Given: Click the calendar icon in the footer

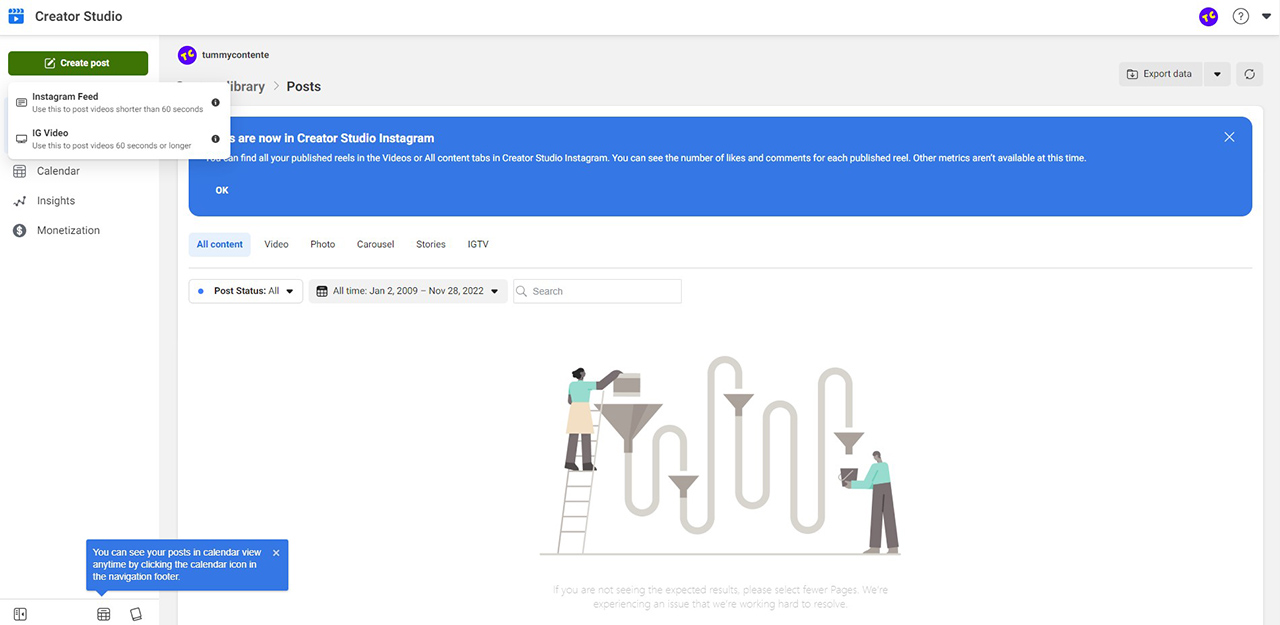Looking at the screenshot, I should tap(103, 614).
